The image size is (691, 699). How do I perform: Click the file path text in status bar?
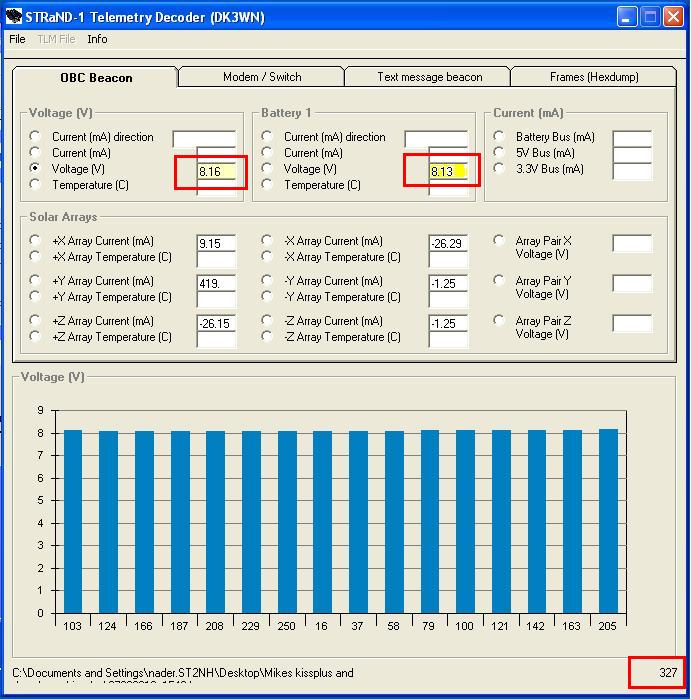183,676
